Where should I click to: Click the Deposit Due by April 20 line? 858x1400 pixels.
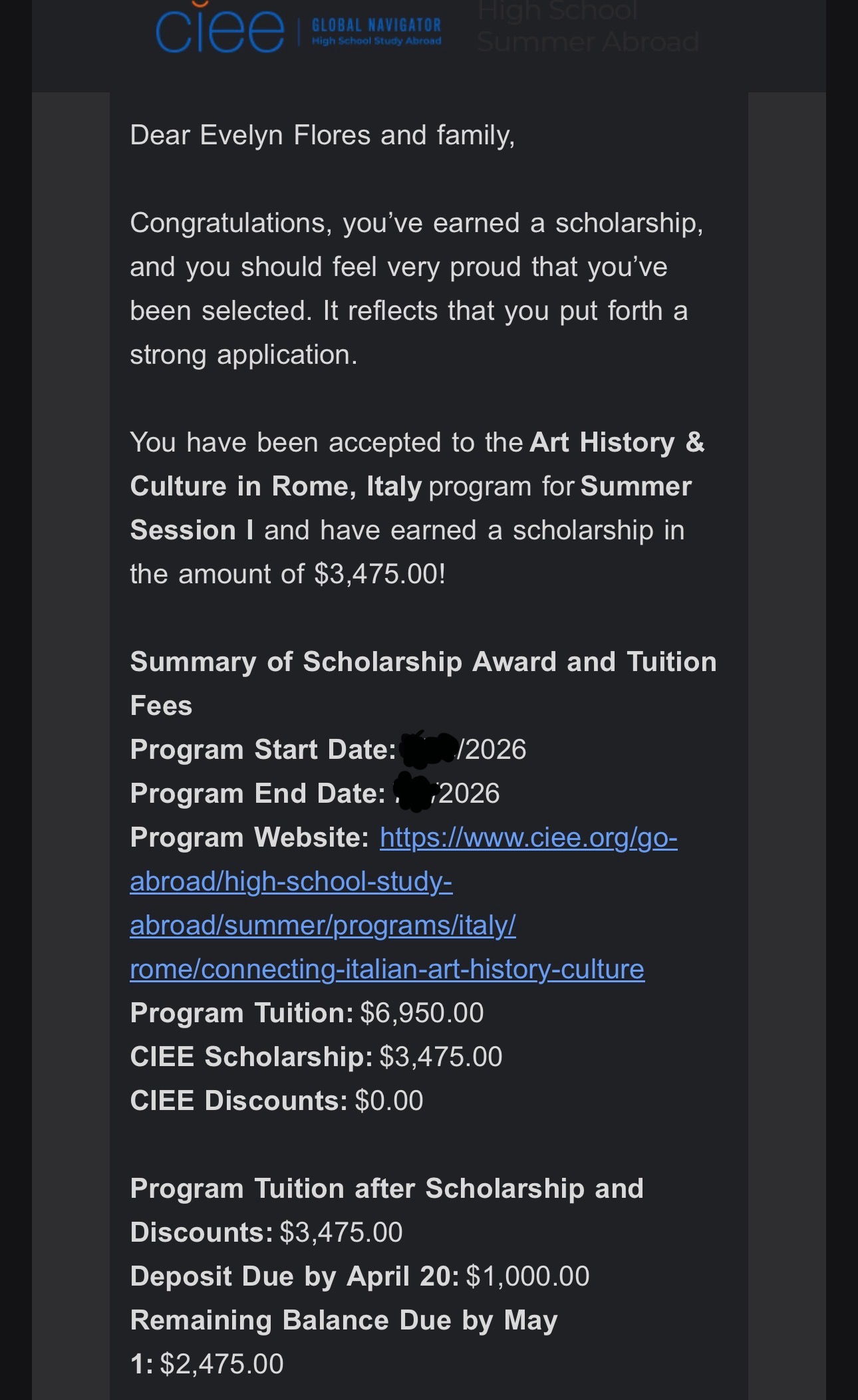click(359, 1276)
